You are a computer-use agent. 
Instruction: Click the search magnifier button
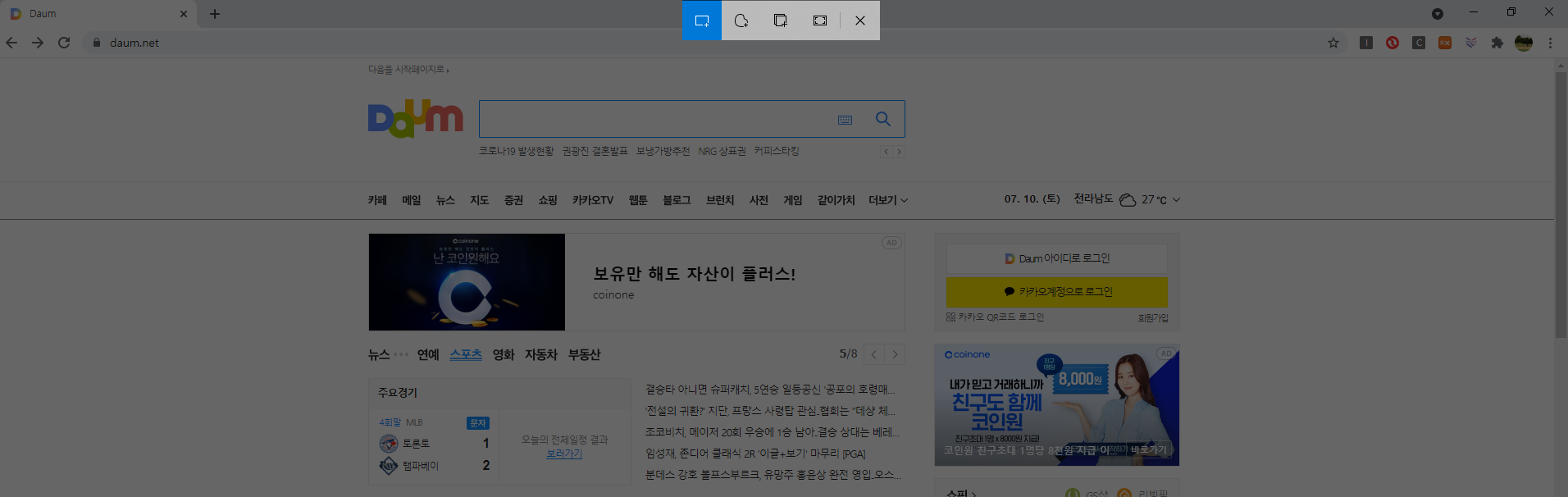[x=883, y=119]
